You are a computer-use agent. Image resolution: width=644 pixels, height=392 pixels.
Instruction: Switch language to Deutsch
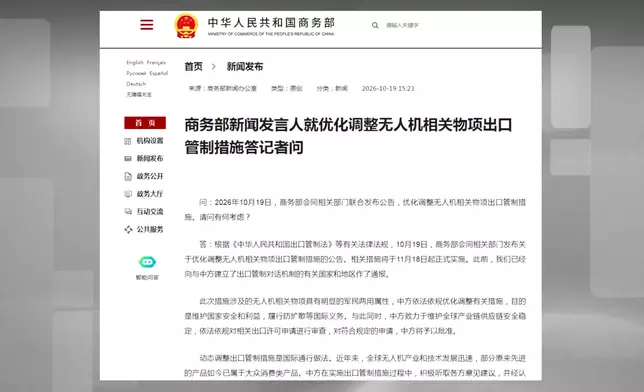click(136, 84)
